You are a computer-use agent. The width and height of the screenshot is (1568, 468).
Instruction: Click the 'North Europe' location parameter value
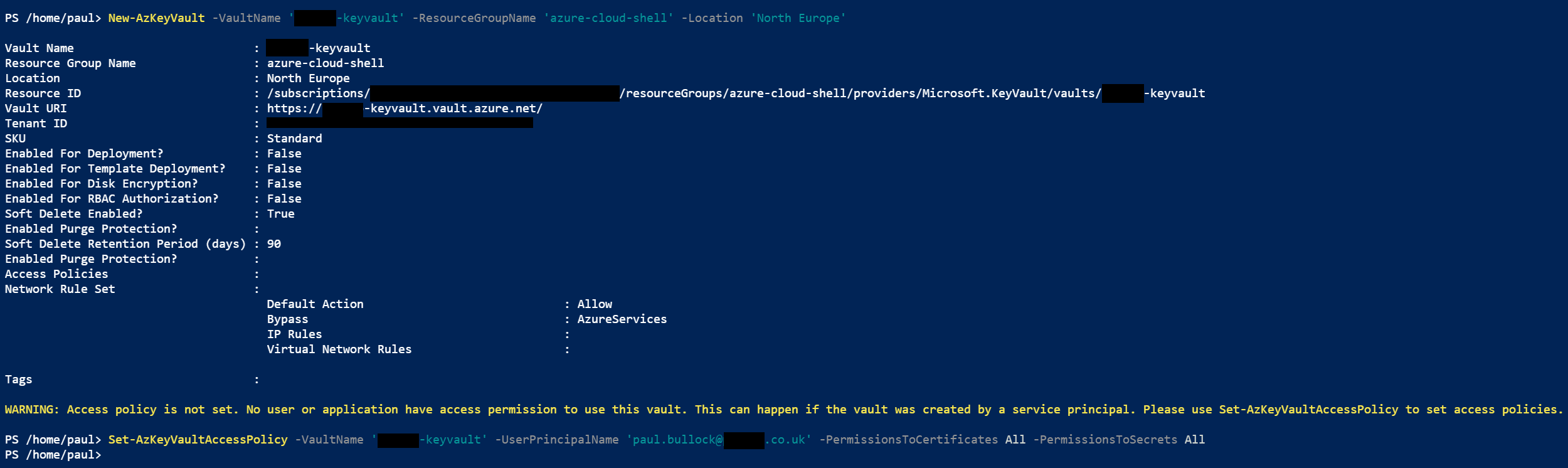coord(798,18)
